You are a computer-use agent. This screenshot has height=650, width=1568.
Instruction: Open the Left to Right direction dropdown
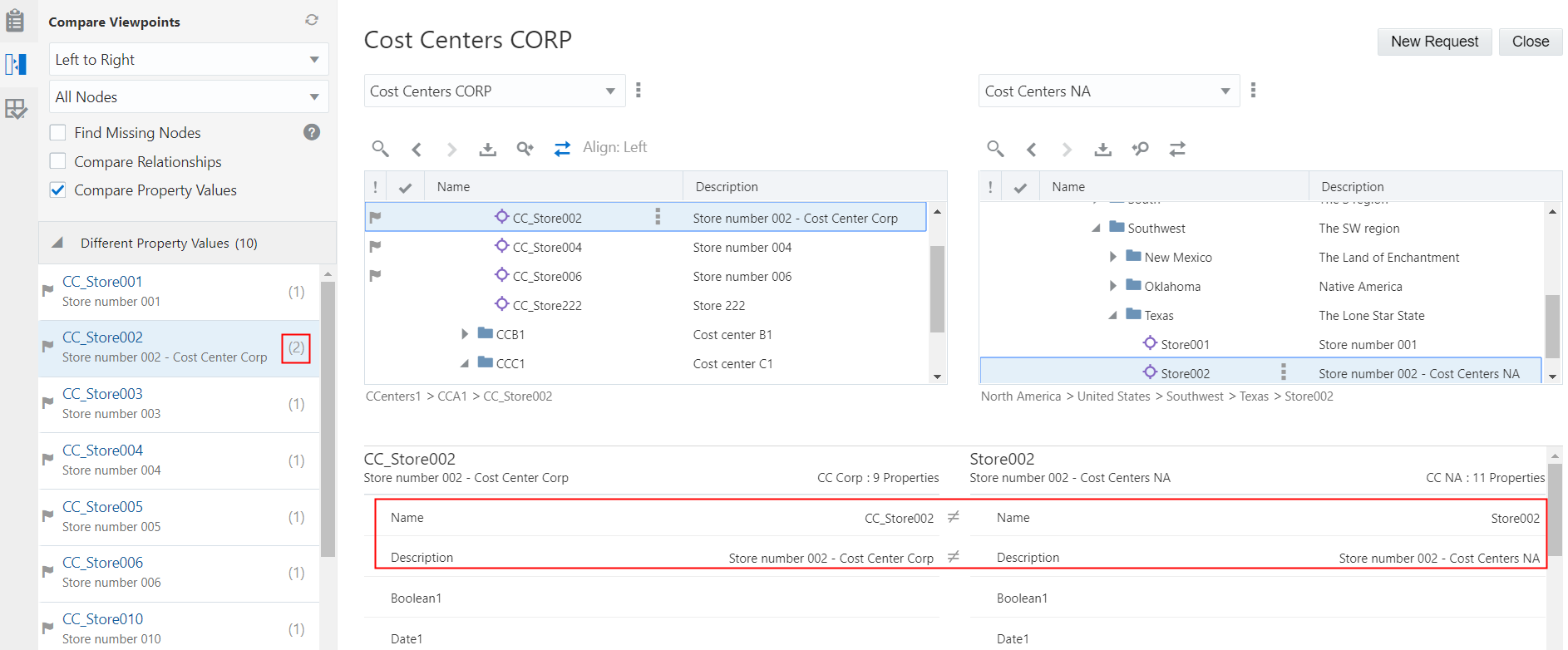point(189,60)
